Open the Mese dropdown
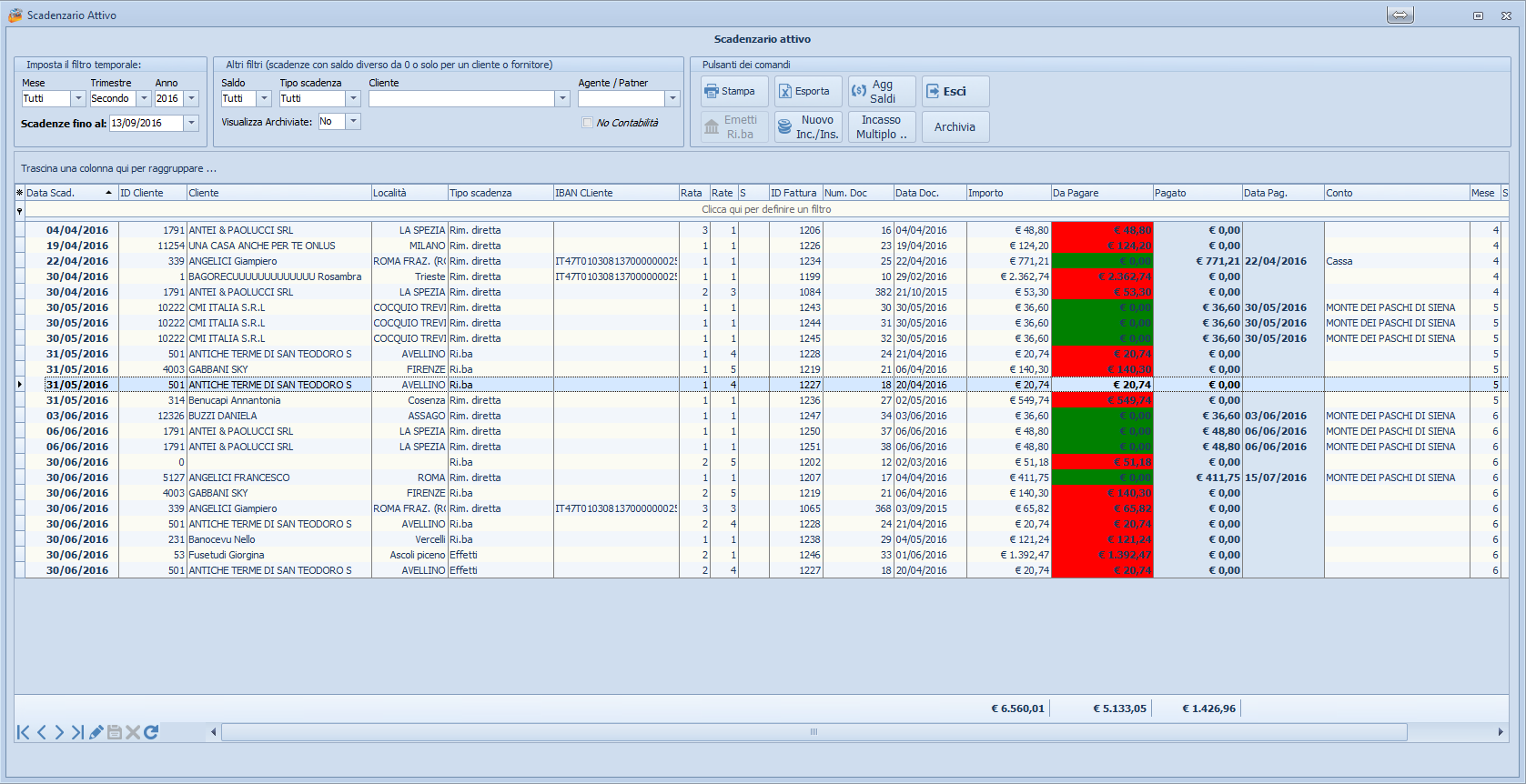Viewport: 1526px width, 784px height. [x=78, y=98]
